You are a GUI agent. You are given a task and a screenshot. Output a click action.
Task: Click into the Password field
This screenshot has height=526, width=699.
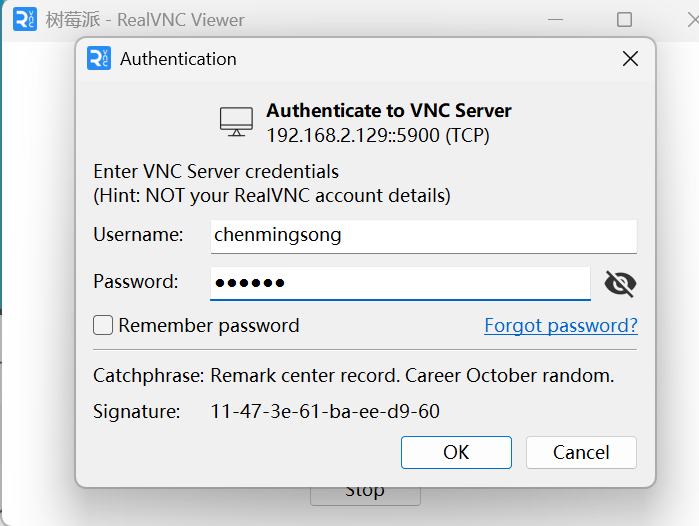pos(400,284)
